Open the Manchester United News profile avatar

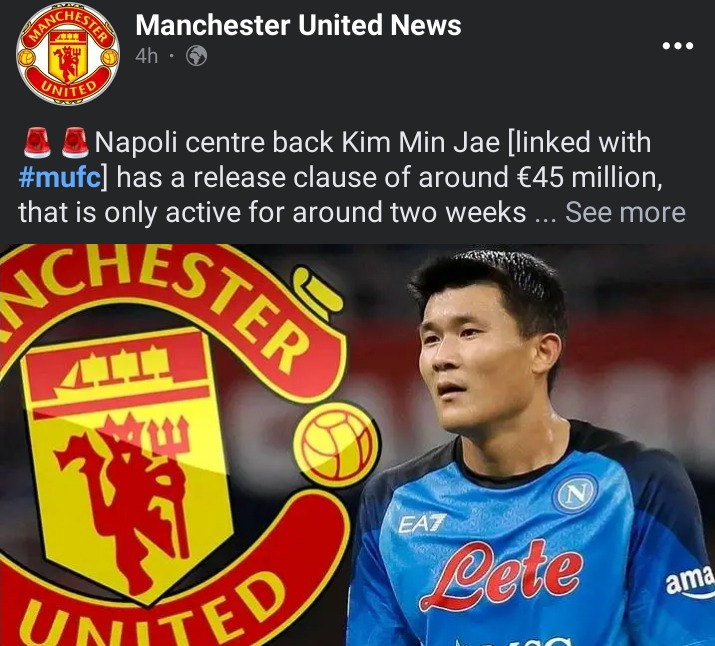(68, 54)
